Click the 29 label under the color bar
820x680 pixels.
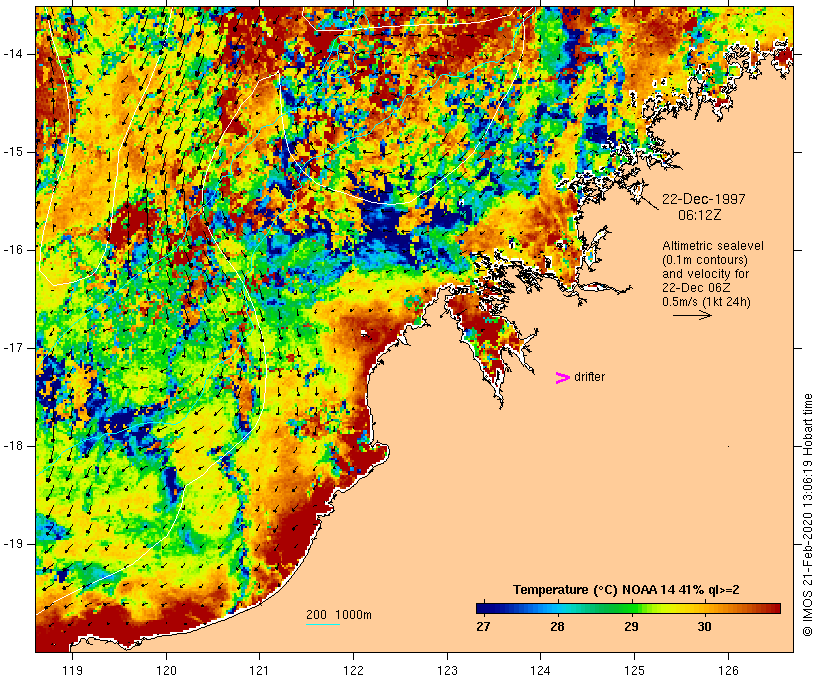(631, 627)
